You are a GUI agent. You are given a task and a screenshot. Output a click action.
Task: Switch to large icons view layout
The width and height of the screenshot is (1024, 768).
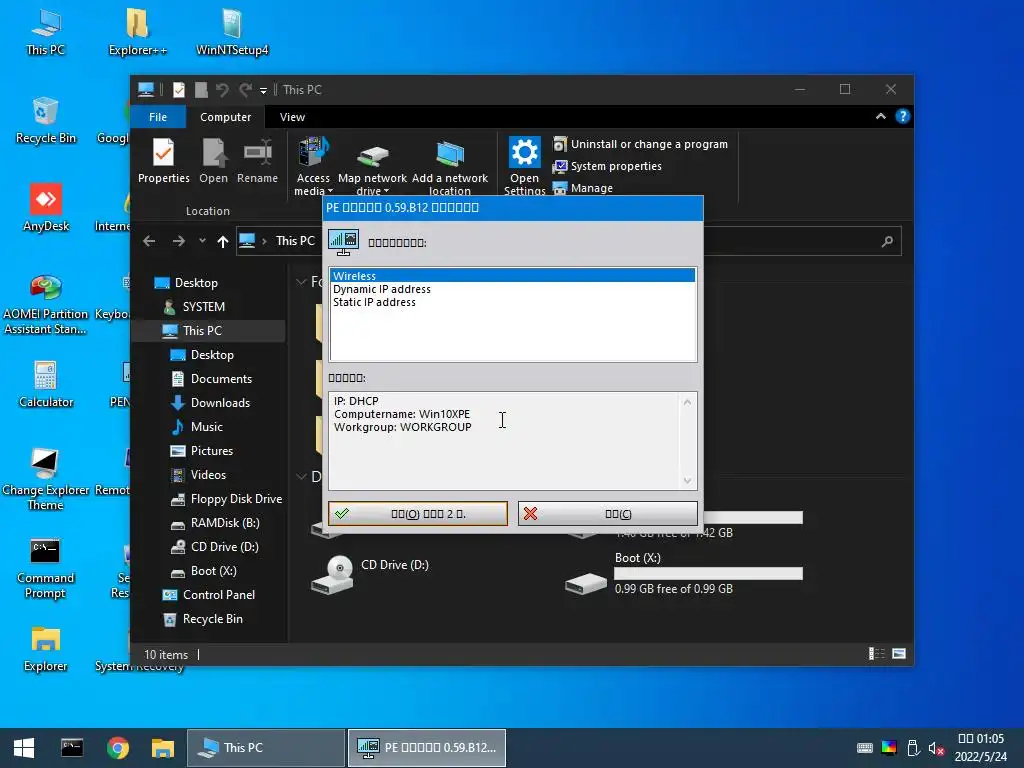click(899, 654)
